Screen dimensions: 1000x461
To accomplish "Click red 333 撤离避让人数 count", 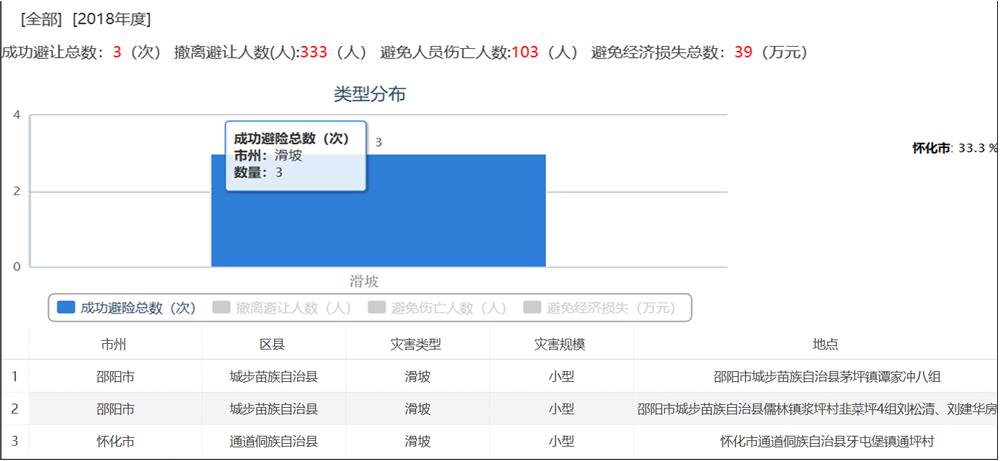I will (x=315, y=52).
